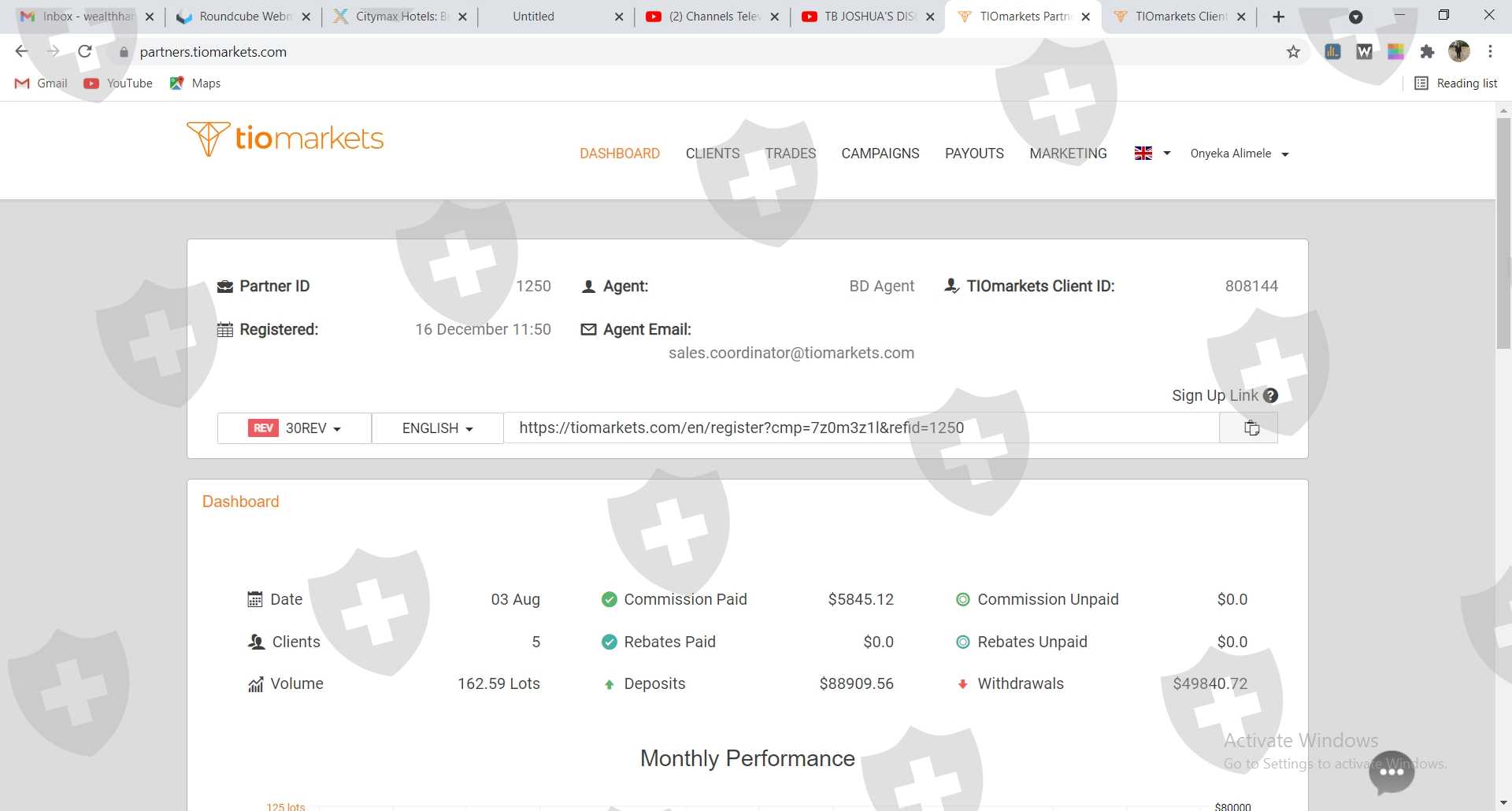
Task: Click the agent email address
Action: click(791, 354)
